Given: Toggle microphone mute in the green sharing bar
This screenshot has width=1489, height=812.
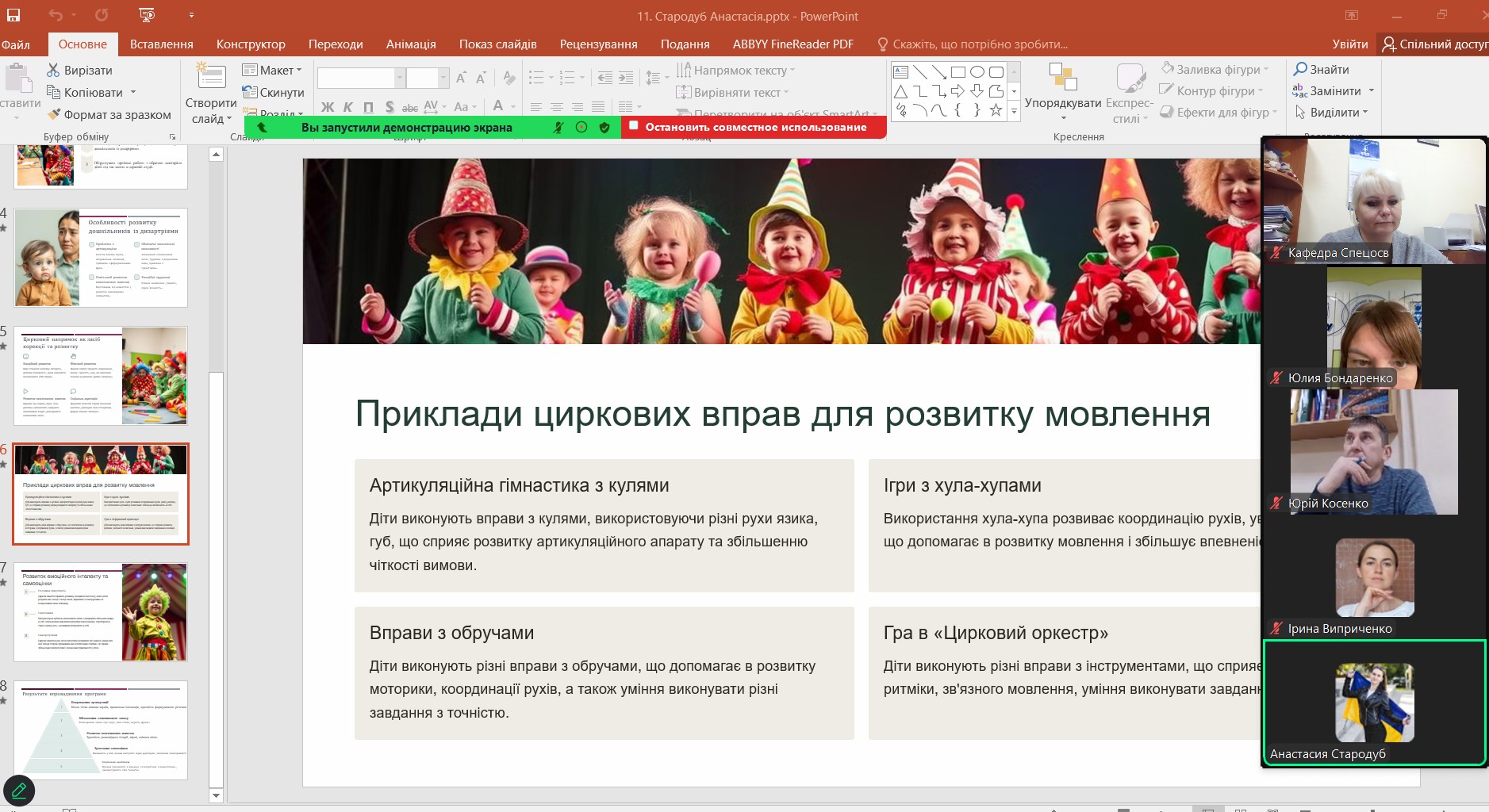Looking at the screenshot, I should pos(558,128).
